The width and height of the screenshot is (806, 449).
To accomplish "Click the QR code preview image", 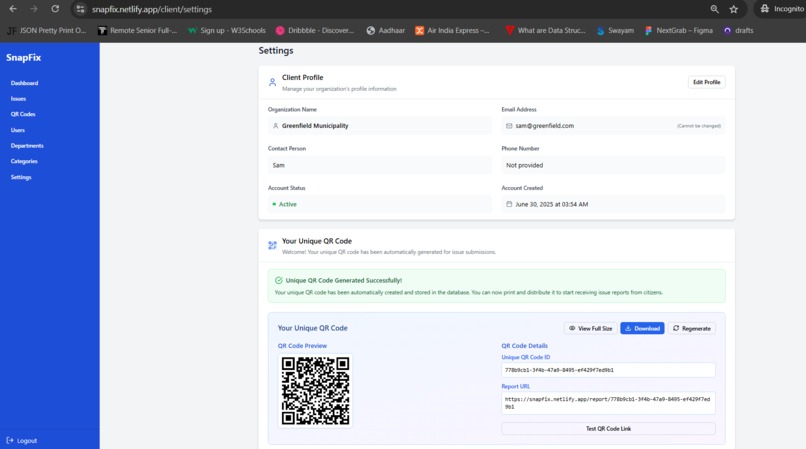I will [x=315, y=391].
